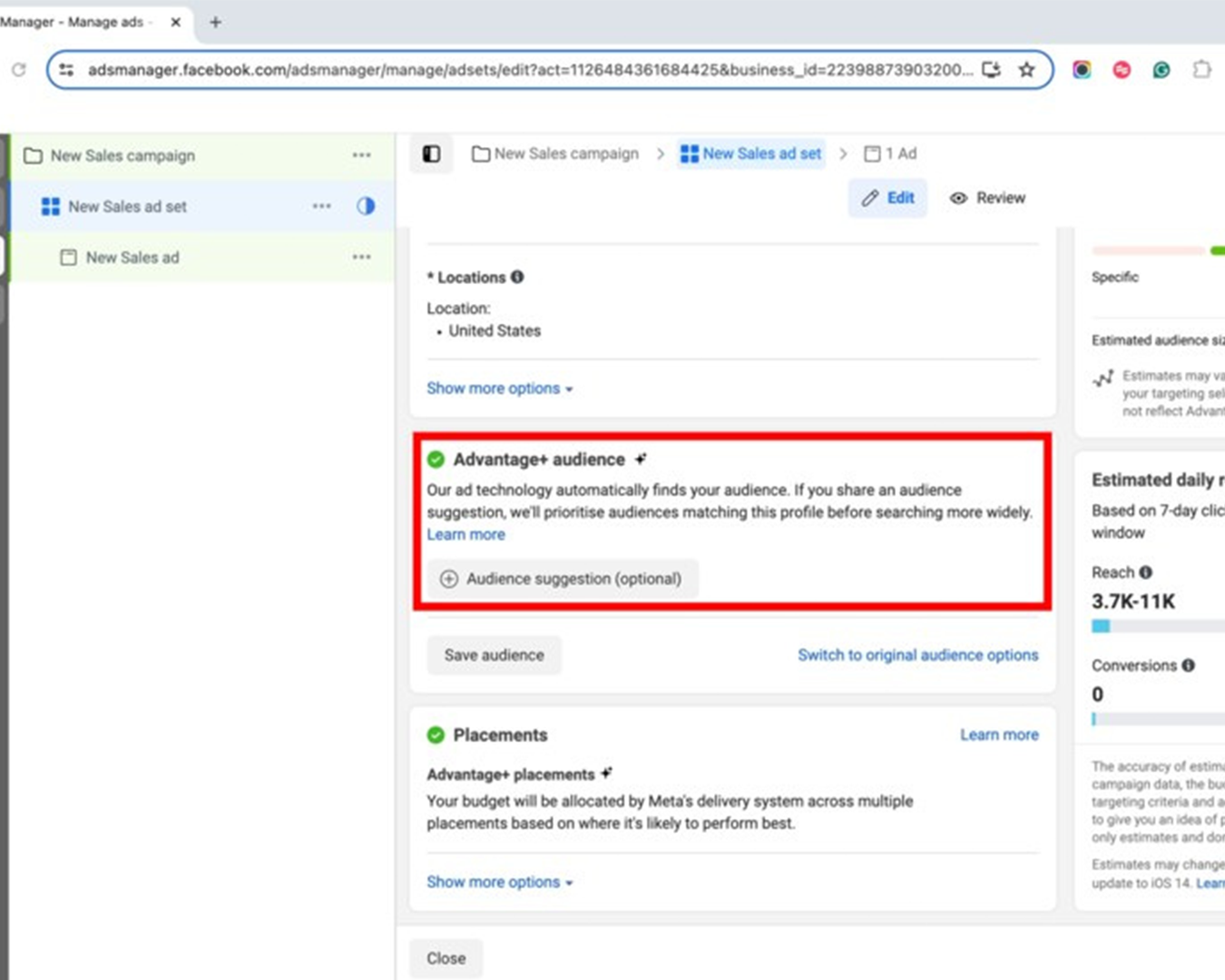Click the Save audience button
This screenshot has height=980, width=1225.
tap(494, 655)
